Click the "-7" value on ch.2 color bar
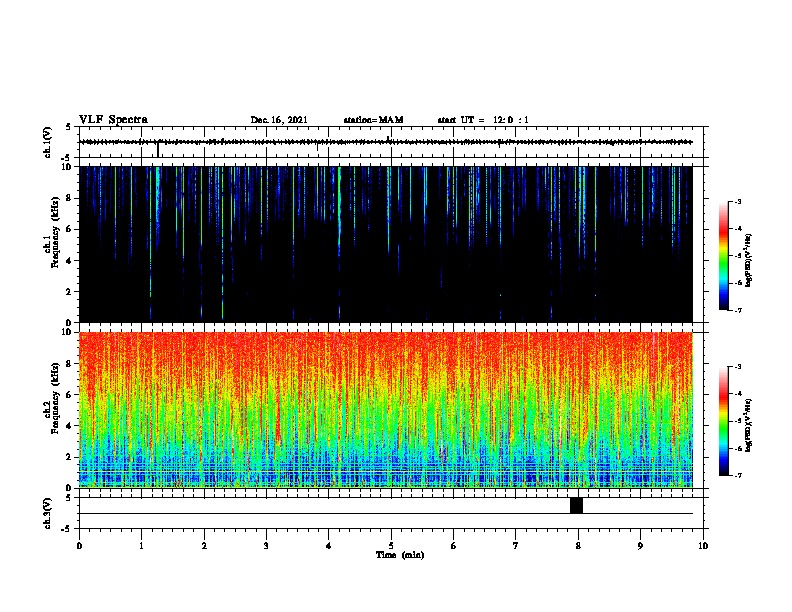 (x=738, y=476)
